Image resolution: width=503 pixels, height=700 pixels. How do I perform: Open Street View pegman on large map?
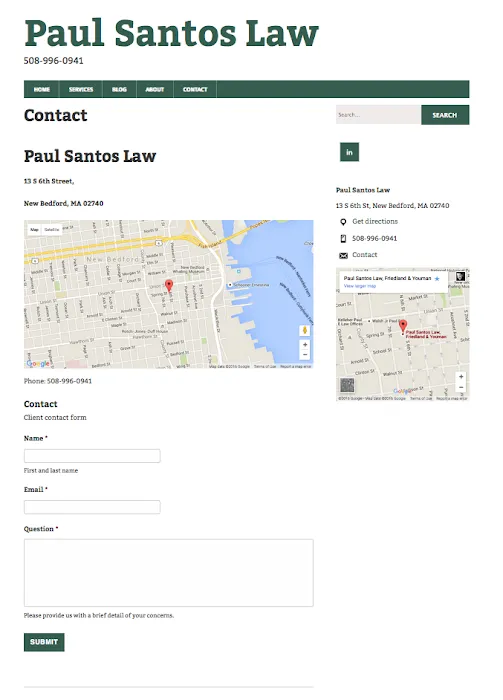pos(305,330)
